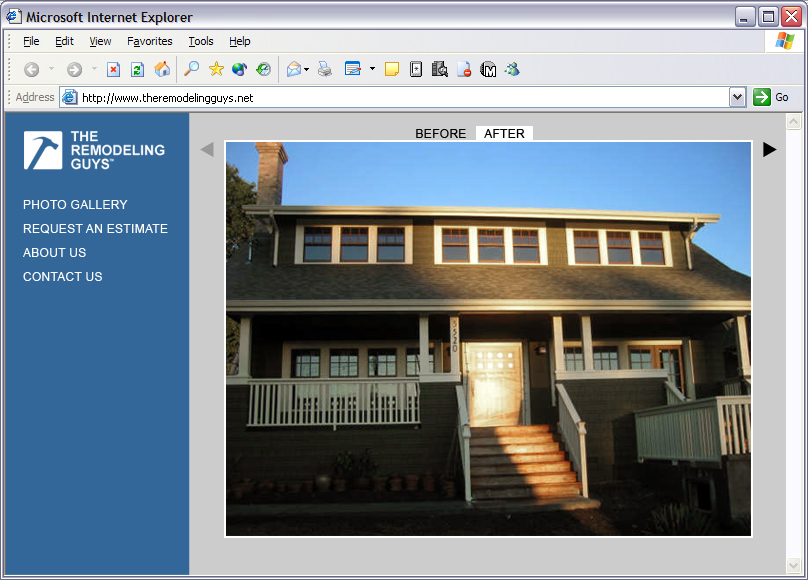Click the Stop loading toolbar icon
The image size is (808, 580).
pos(113,69)
